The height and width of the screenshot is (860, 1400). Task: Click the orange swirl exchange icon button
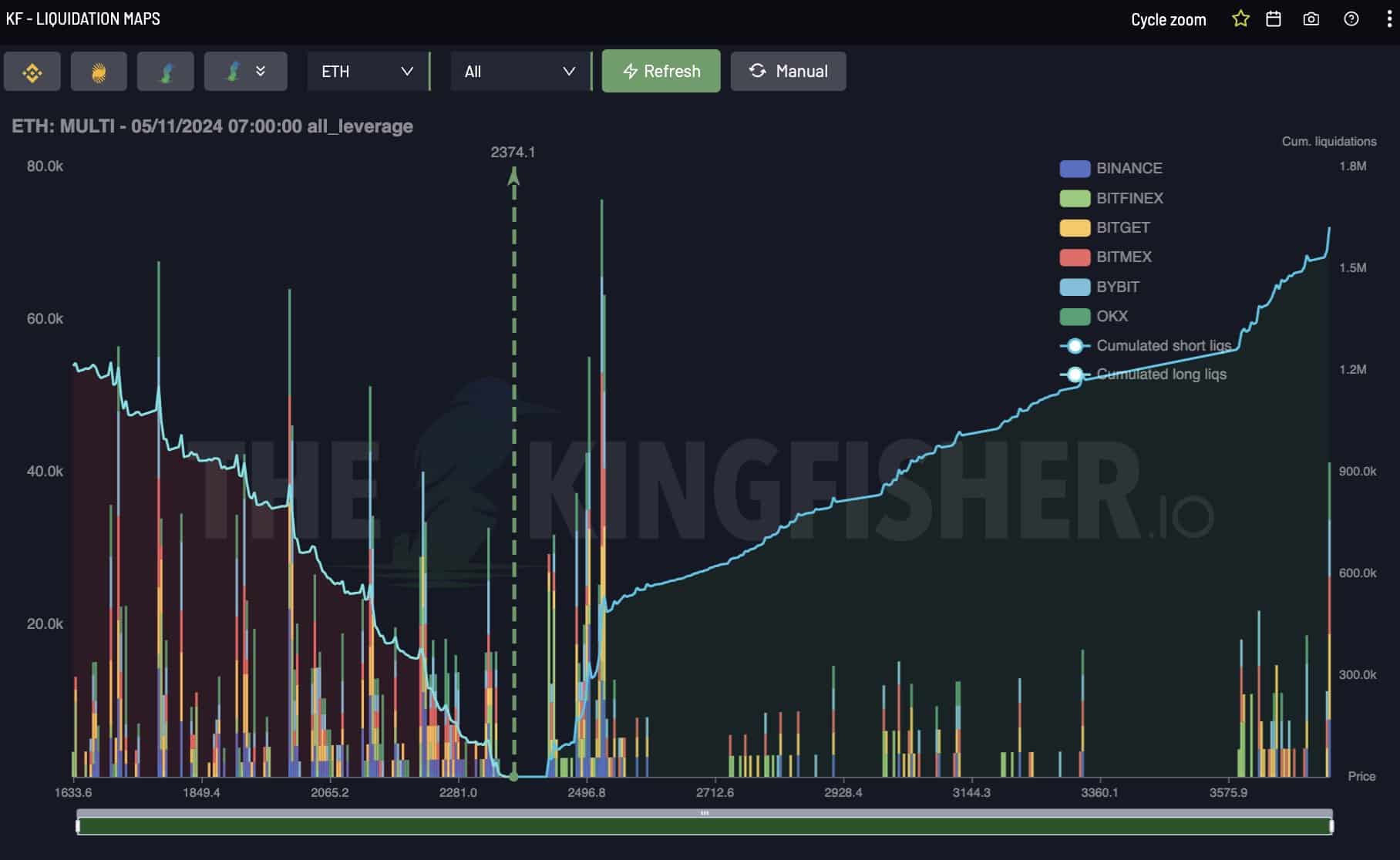(99, 72)
